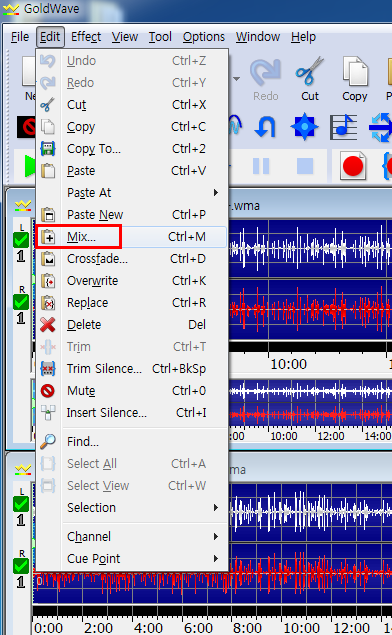This screenshot has width=392, height=635.
Task: Choose Find... from the Edit menu
Action: (x=132, y=441)
